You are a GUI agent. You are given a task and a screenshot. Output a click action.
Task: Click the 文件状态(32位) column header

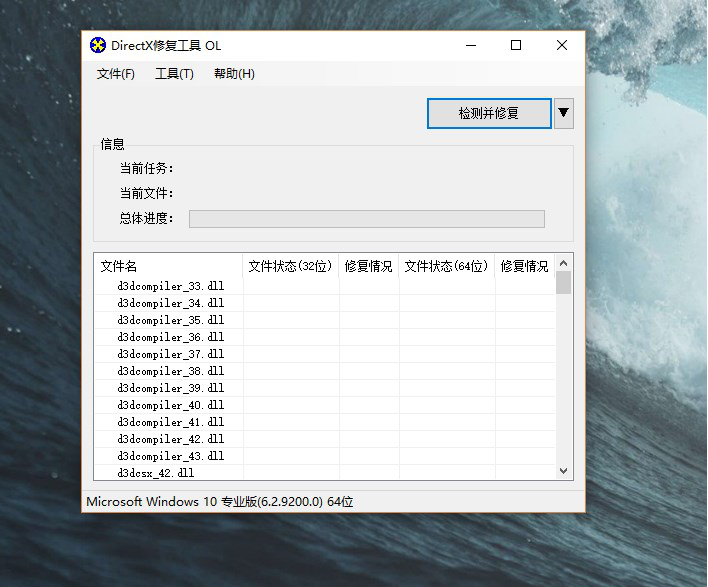[x=290, y=266]
